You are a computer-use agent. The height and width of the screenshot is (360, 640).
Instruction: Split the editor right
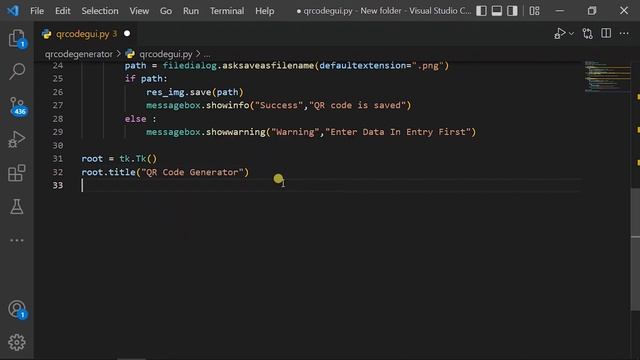click(x=606, y=33)
